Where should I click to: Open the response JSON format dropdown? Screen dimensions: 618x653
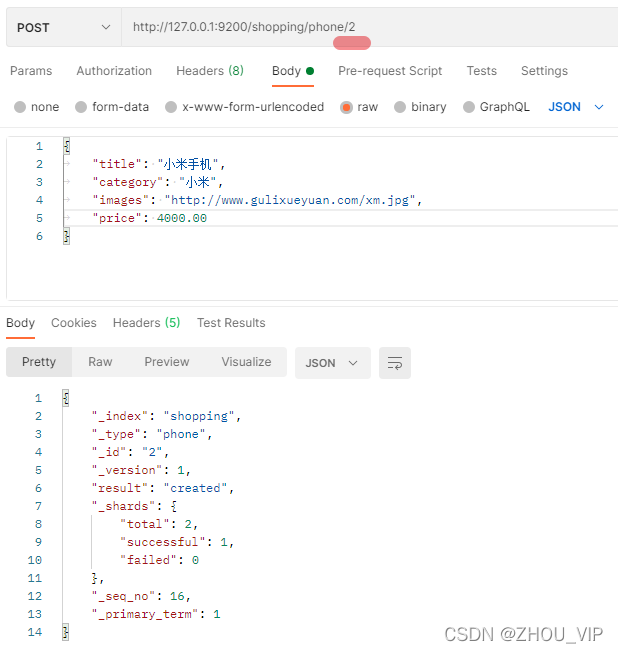tap(333, 363)
